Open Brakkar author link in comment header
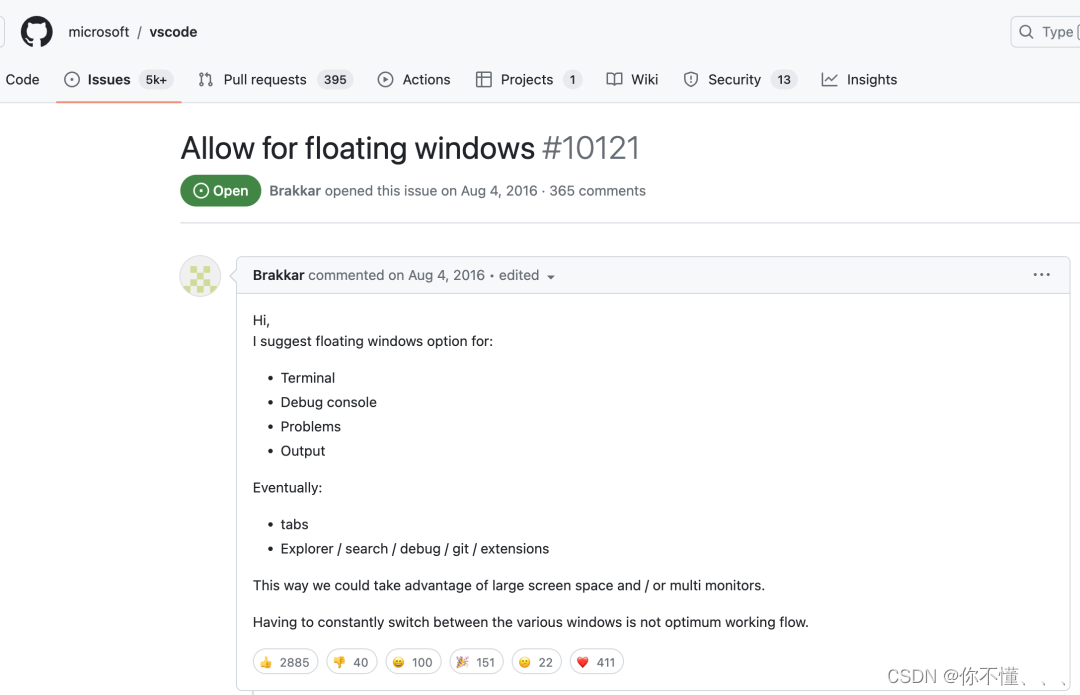The height and width of the screenshot is (695, 1080). coord(278,275)
